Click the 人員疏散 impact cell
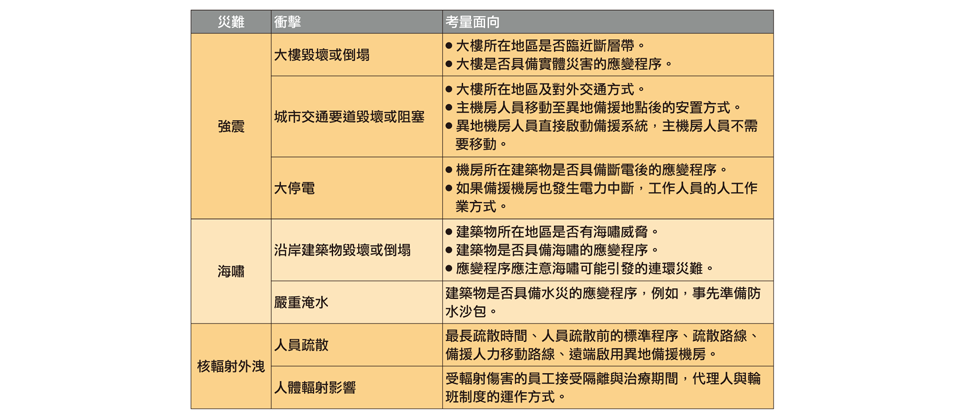 pos(357,345)
